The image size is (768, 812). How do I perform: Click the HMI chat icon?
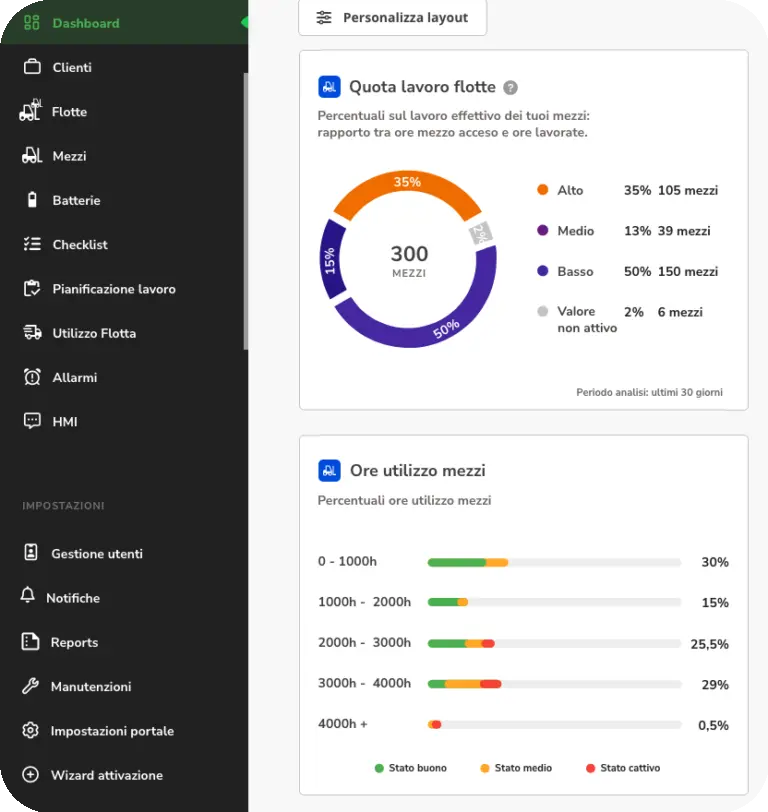point(32,421)
